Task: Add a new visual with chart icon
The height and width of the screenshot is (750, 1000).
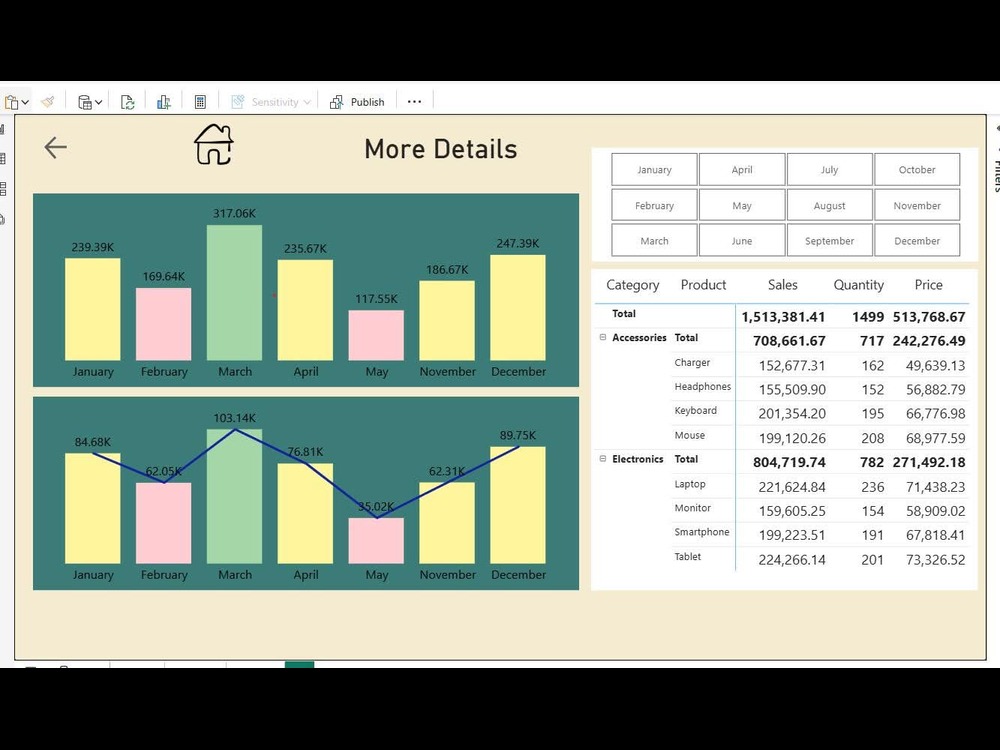Action: click(164, 102)
